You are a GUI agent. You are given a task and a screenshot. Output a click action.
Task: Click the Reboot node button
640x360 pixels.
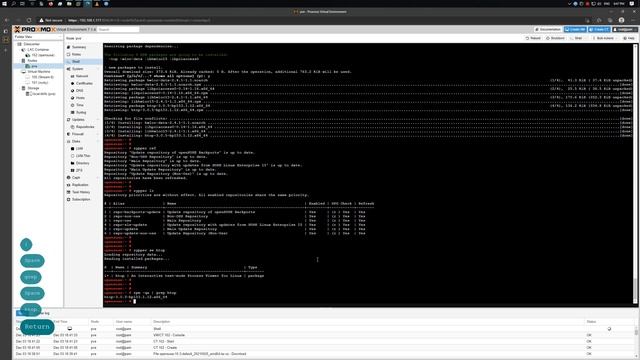[x=533, y=38]
